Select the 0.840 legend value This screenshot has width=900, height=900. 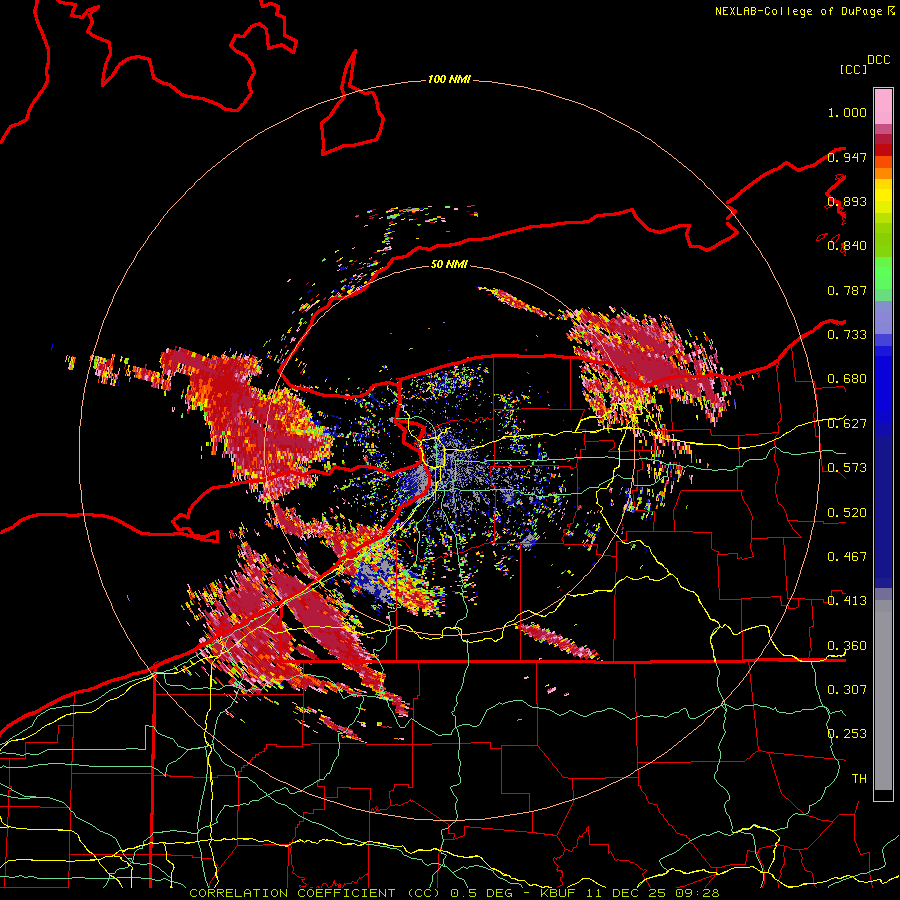point(847,246)
